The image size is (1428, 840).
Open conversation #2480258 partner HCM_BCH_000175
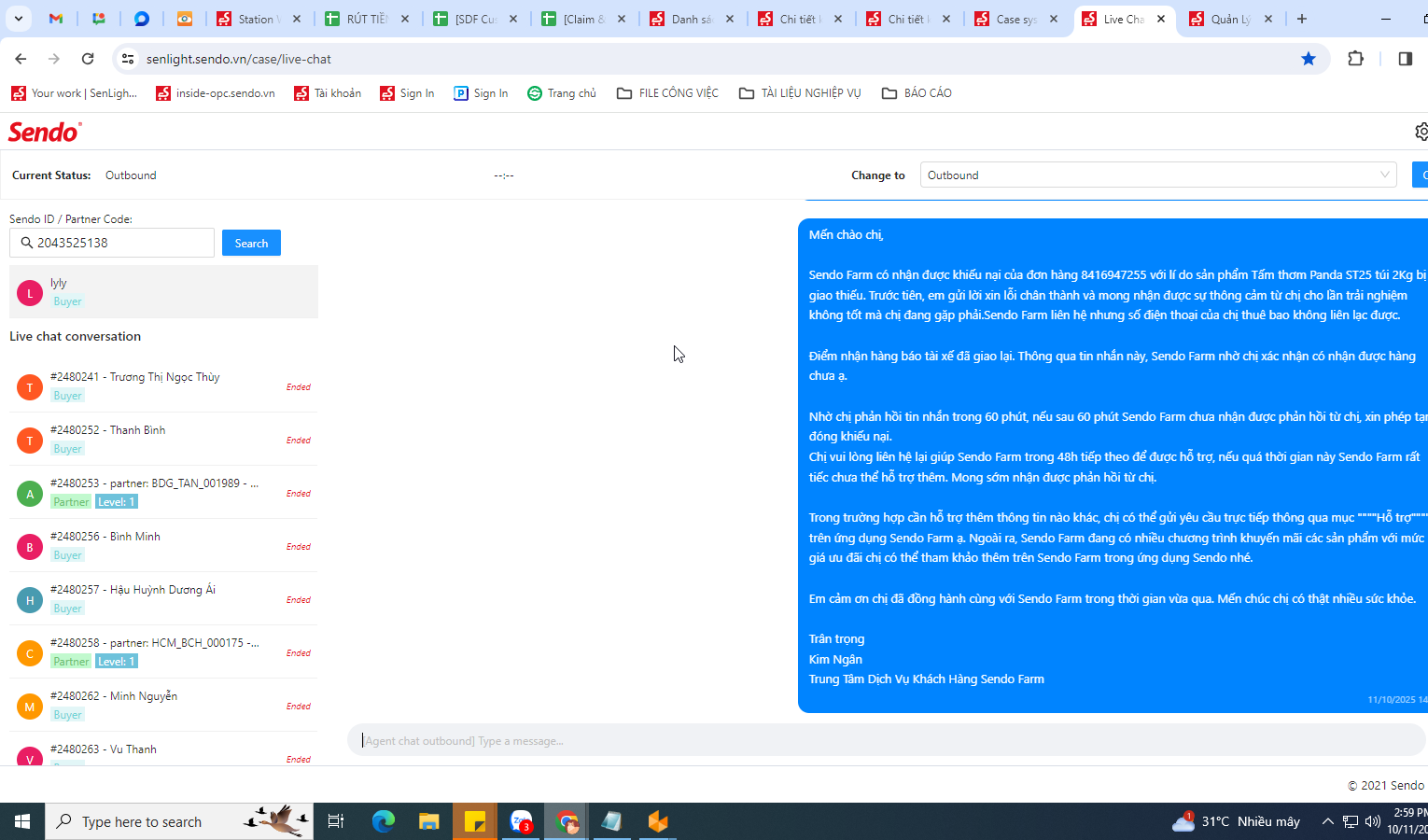tap(163, 651)
